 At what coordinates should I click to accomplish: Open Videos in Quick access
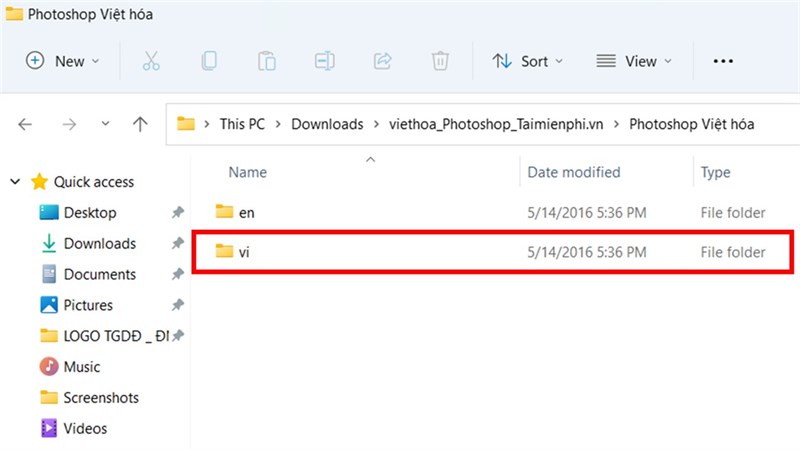click(x=85, y=428)
